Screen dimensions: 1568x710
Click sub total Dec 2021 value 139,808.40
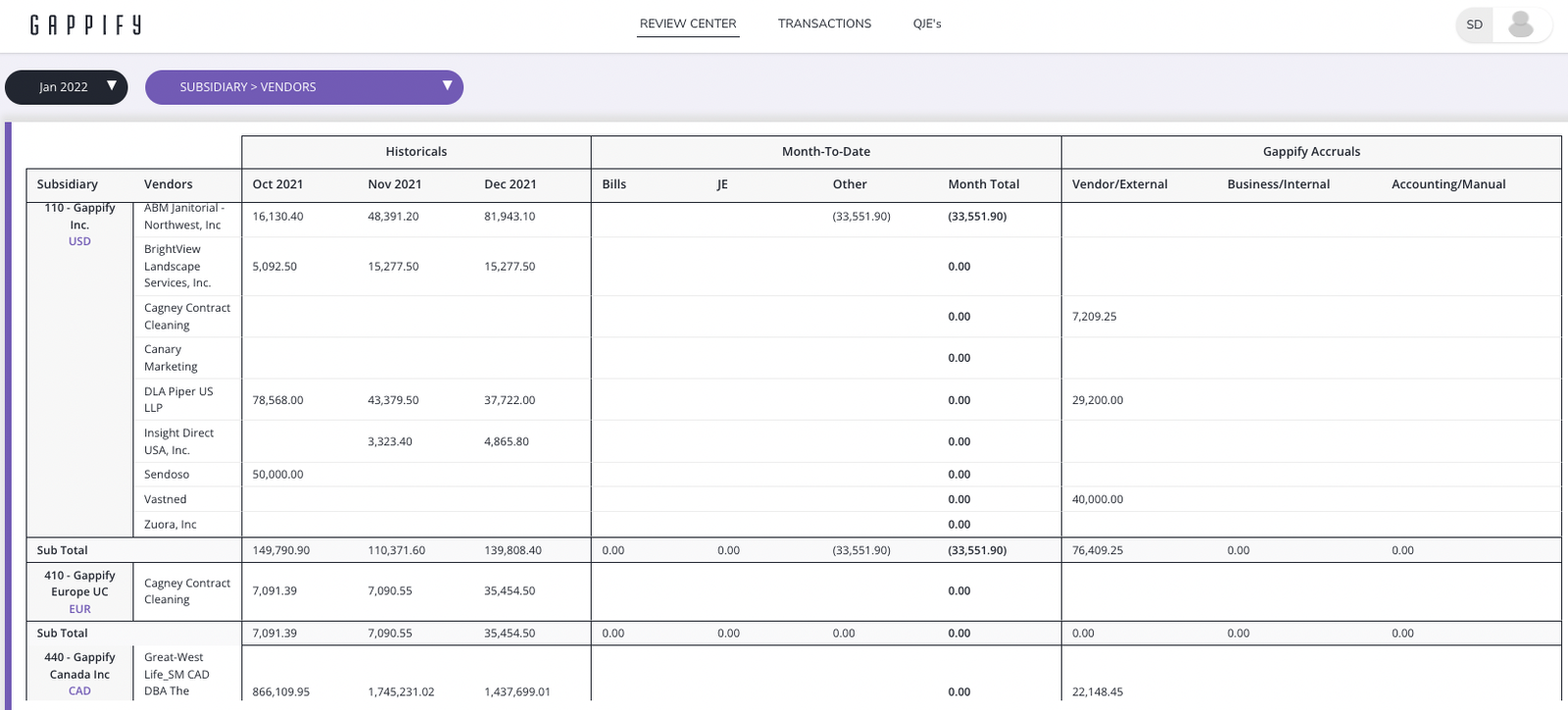tap(513, 551)
